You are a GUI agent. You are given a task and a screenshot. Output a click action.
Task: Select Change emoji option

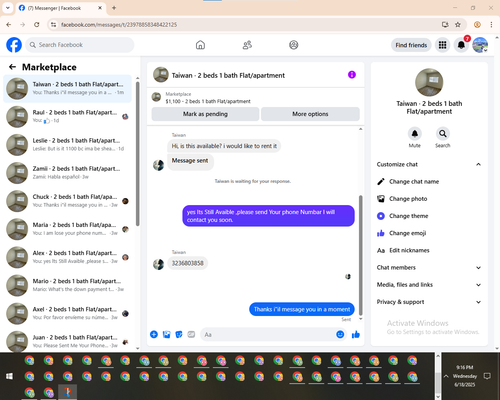[429, 233]
